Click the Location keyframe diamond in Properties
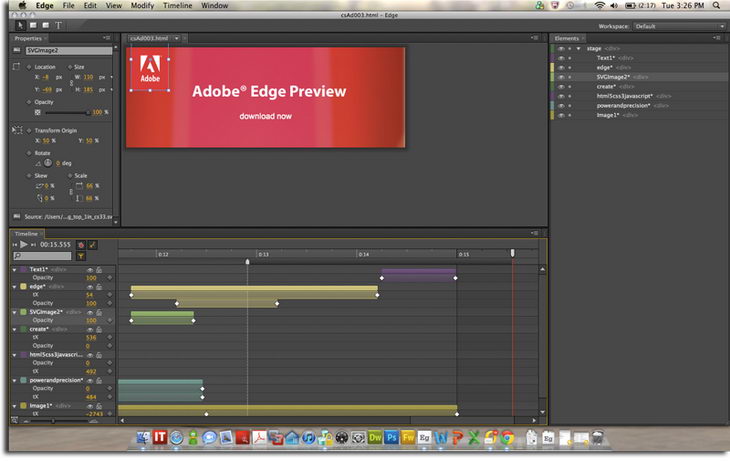 click(29, 67)
